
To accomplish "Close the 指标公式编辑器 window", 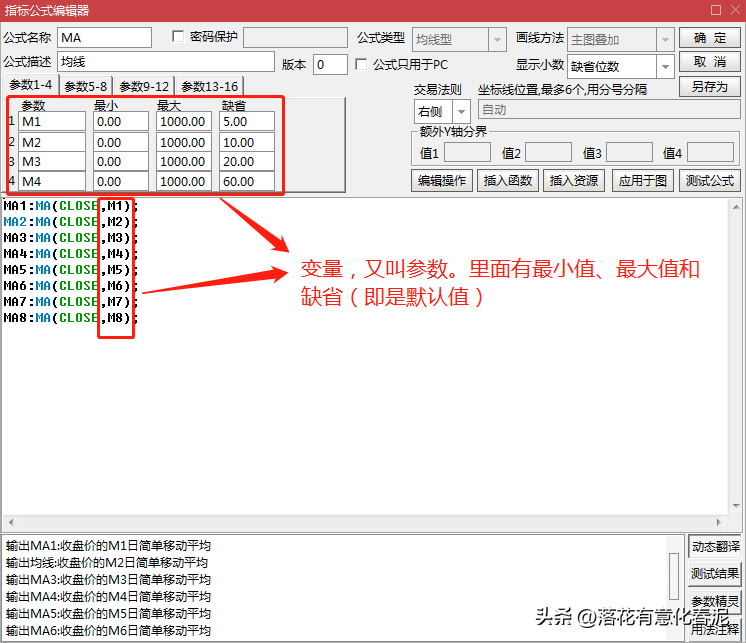I will (x=736, y=10).
